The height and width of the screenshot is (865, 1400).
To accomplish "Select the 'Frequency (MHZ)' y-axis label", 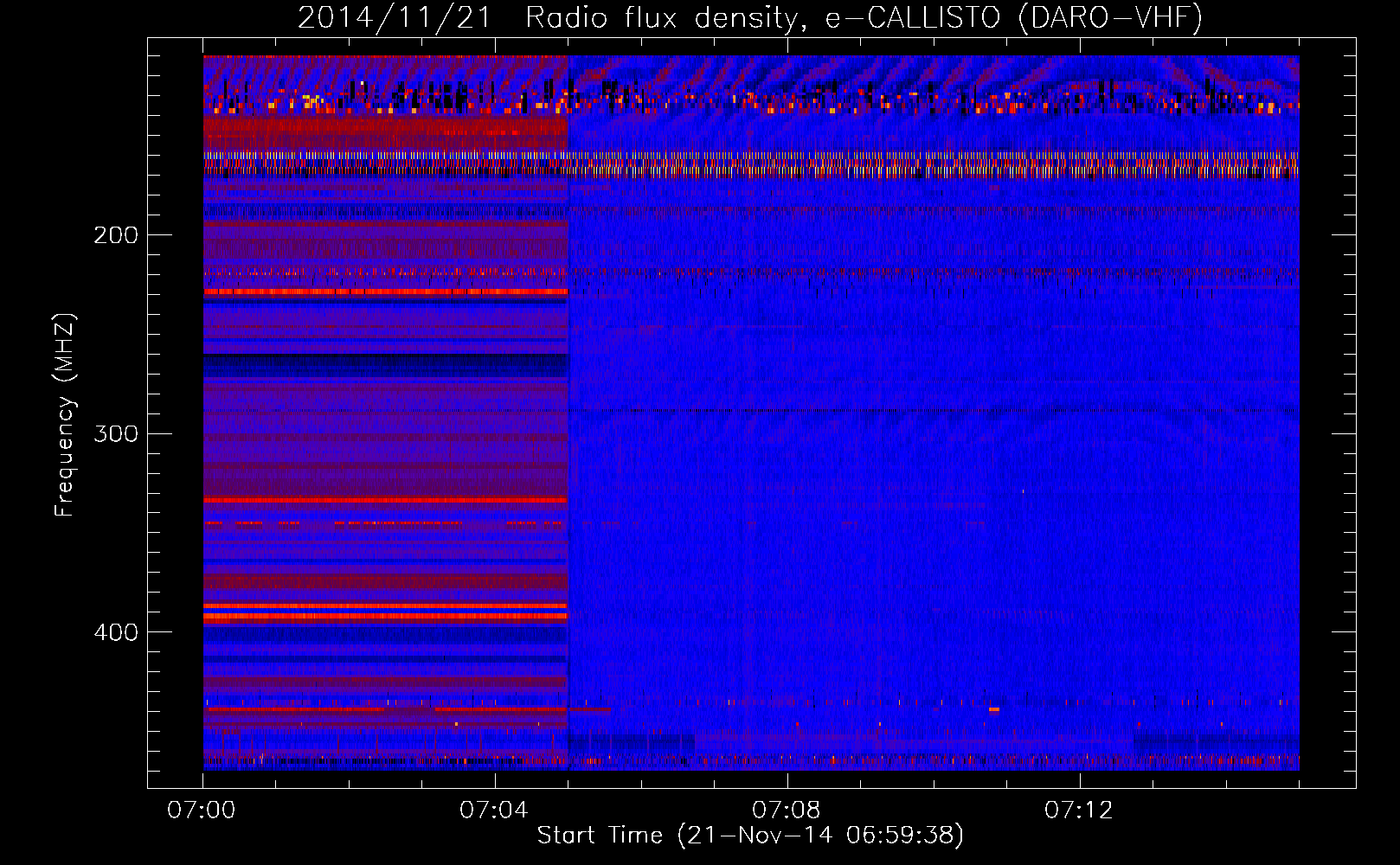I will pos(65,415).
